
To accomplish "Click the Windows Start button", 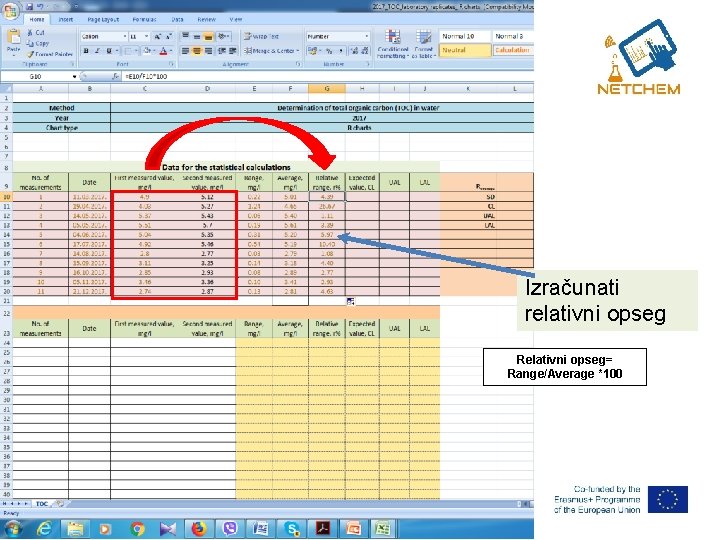I will tap(12, 529).
